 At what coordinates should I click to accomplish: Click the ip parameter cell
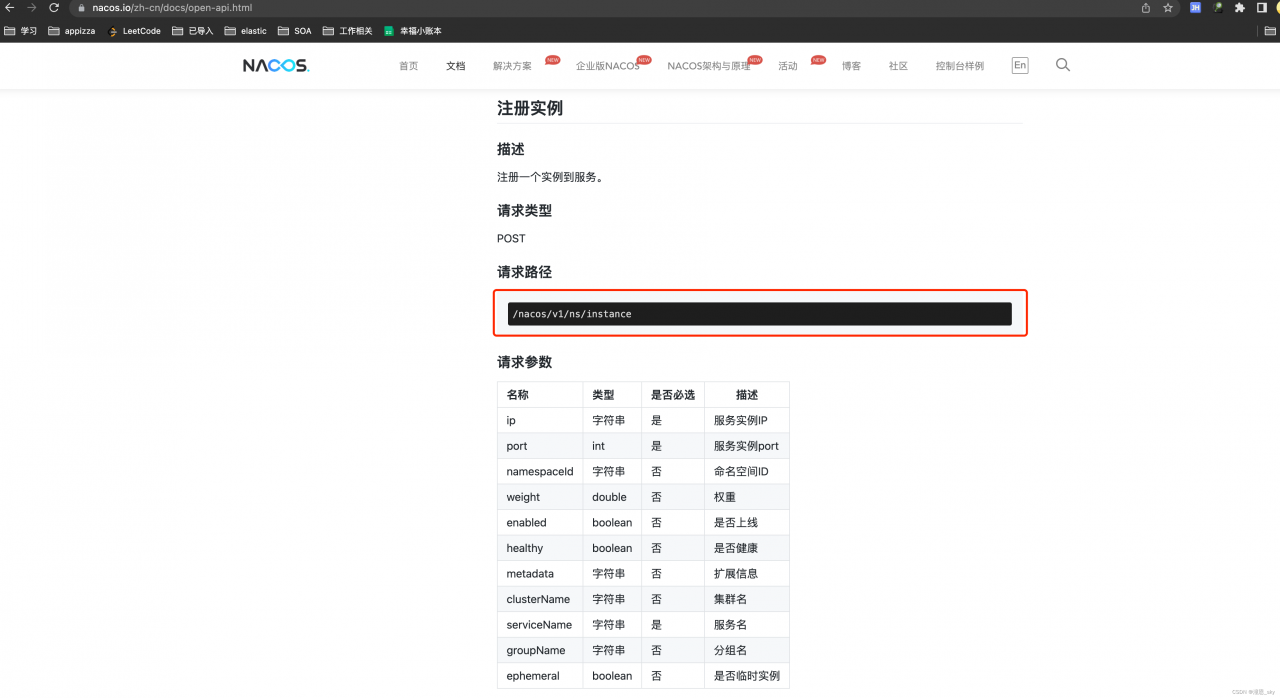coord(540,420)
